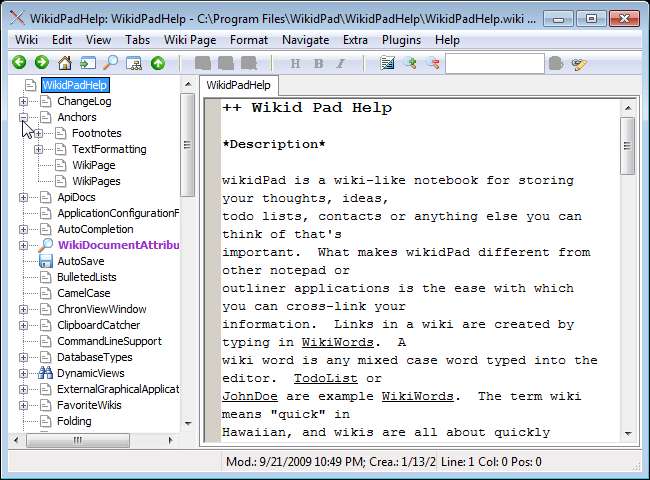The width and height of the screenshot is (650, 480).
Task: Select the CommandLineSupport tree item
Action: pos(109,341)
